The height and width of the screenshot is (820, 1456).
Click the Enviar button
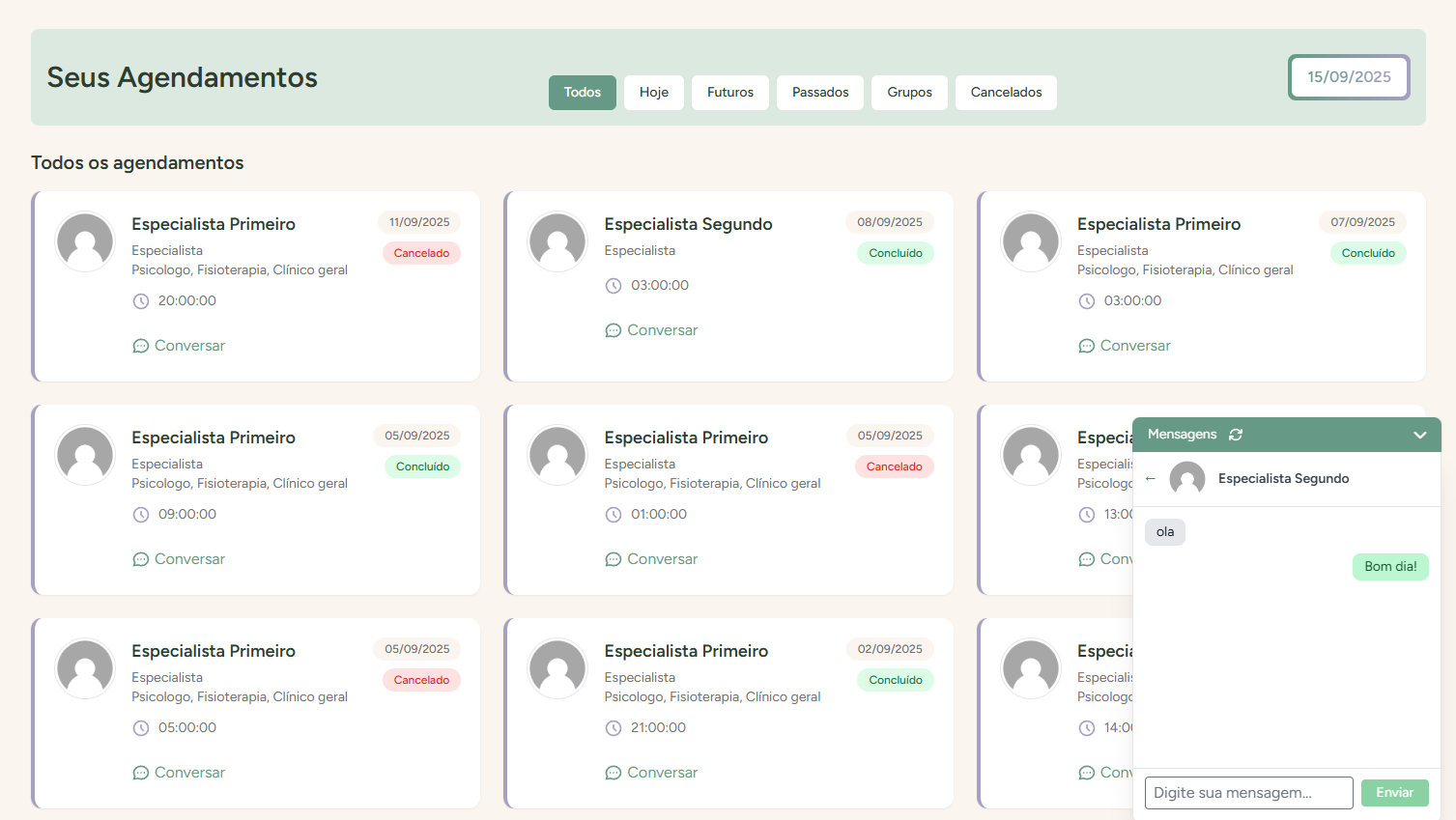coord(1394,793)
